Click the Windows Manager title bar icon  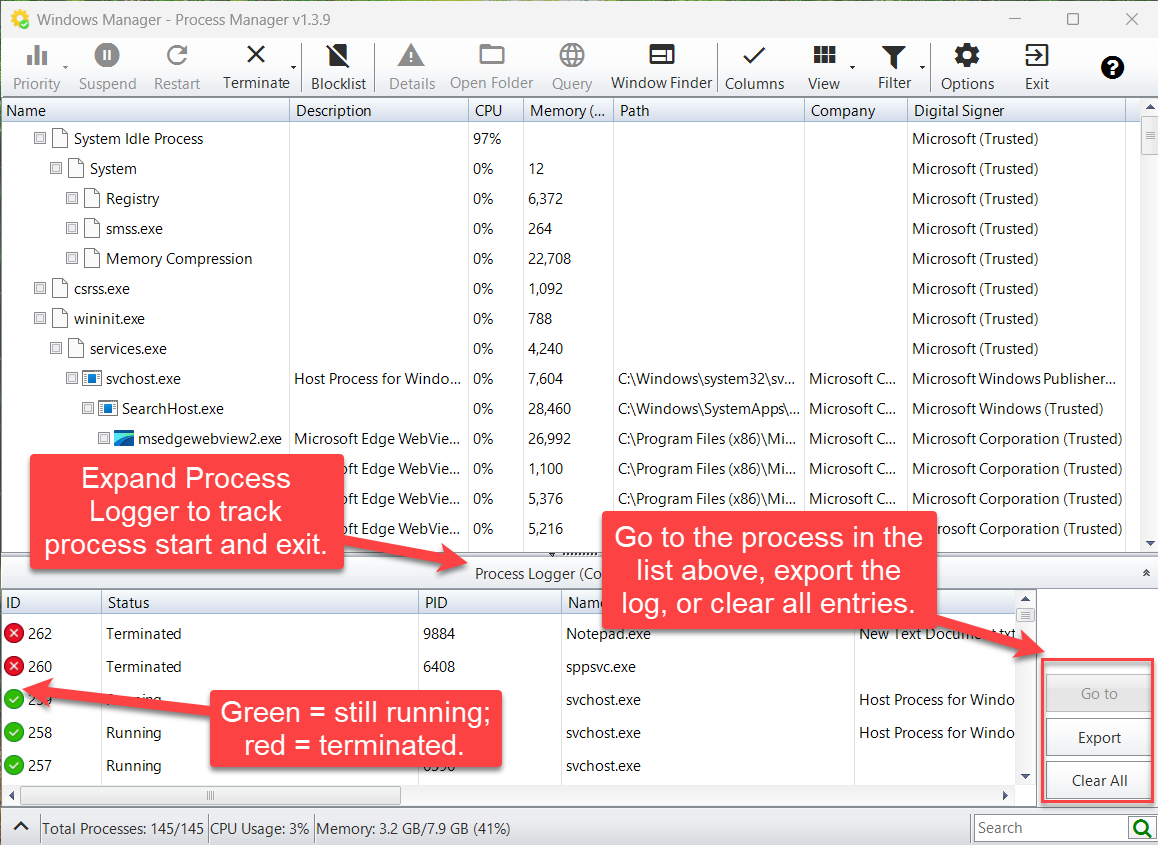click(20, 19)
